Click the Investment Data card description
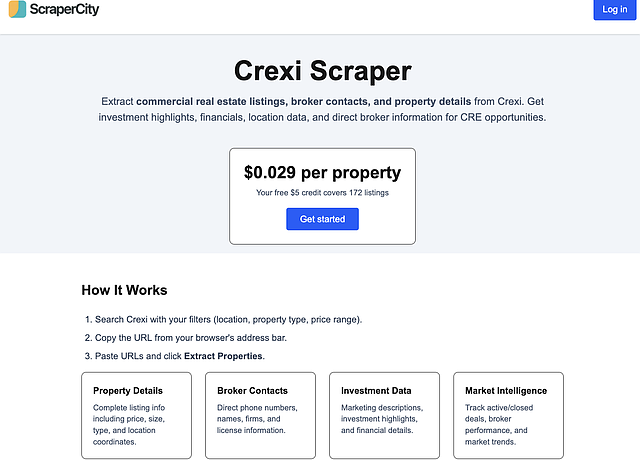 (x=382, y=419)
